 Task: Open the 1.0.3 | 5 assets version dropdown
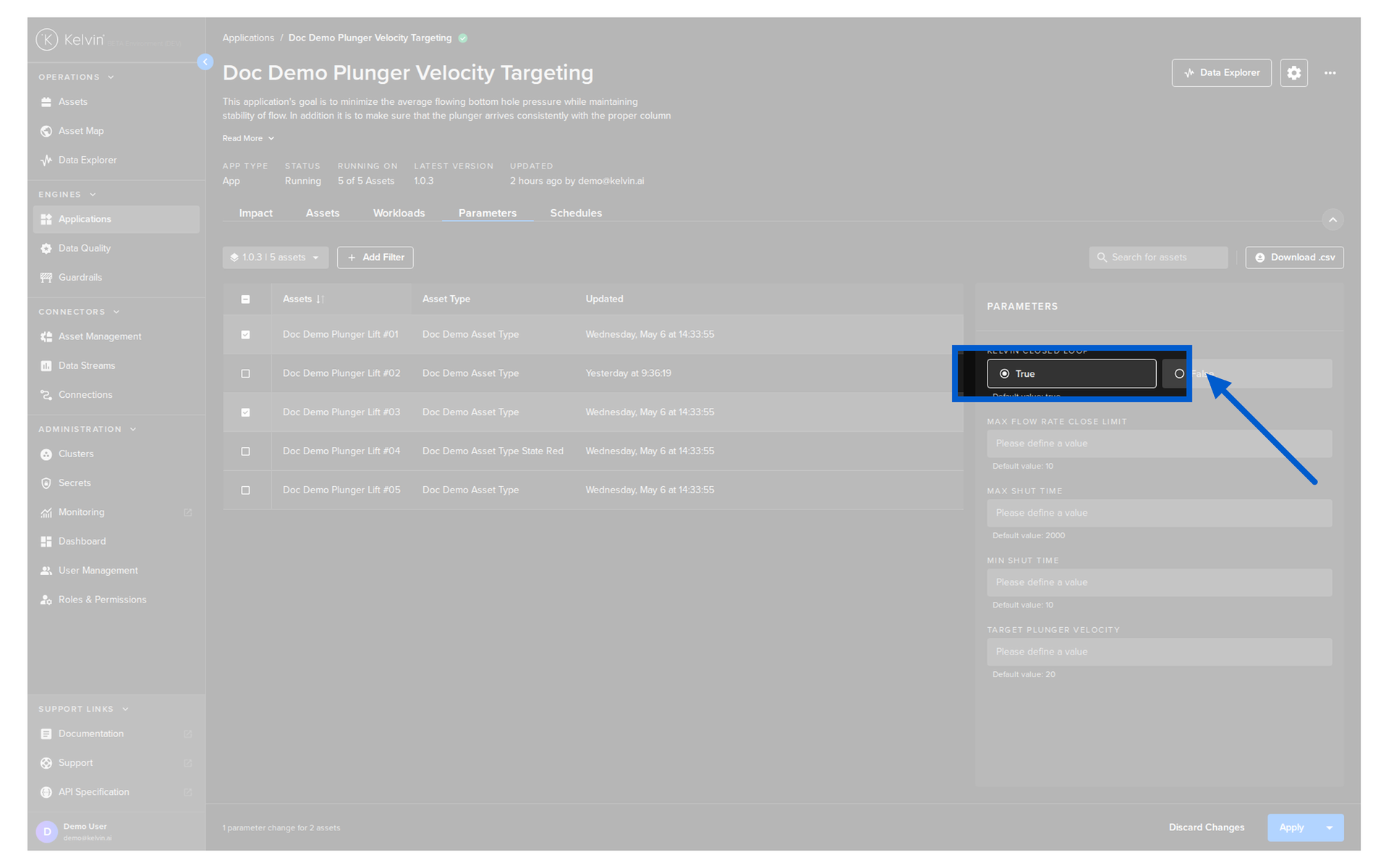pos(275,258)
